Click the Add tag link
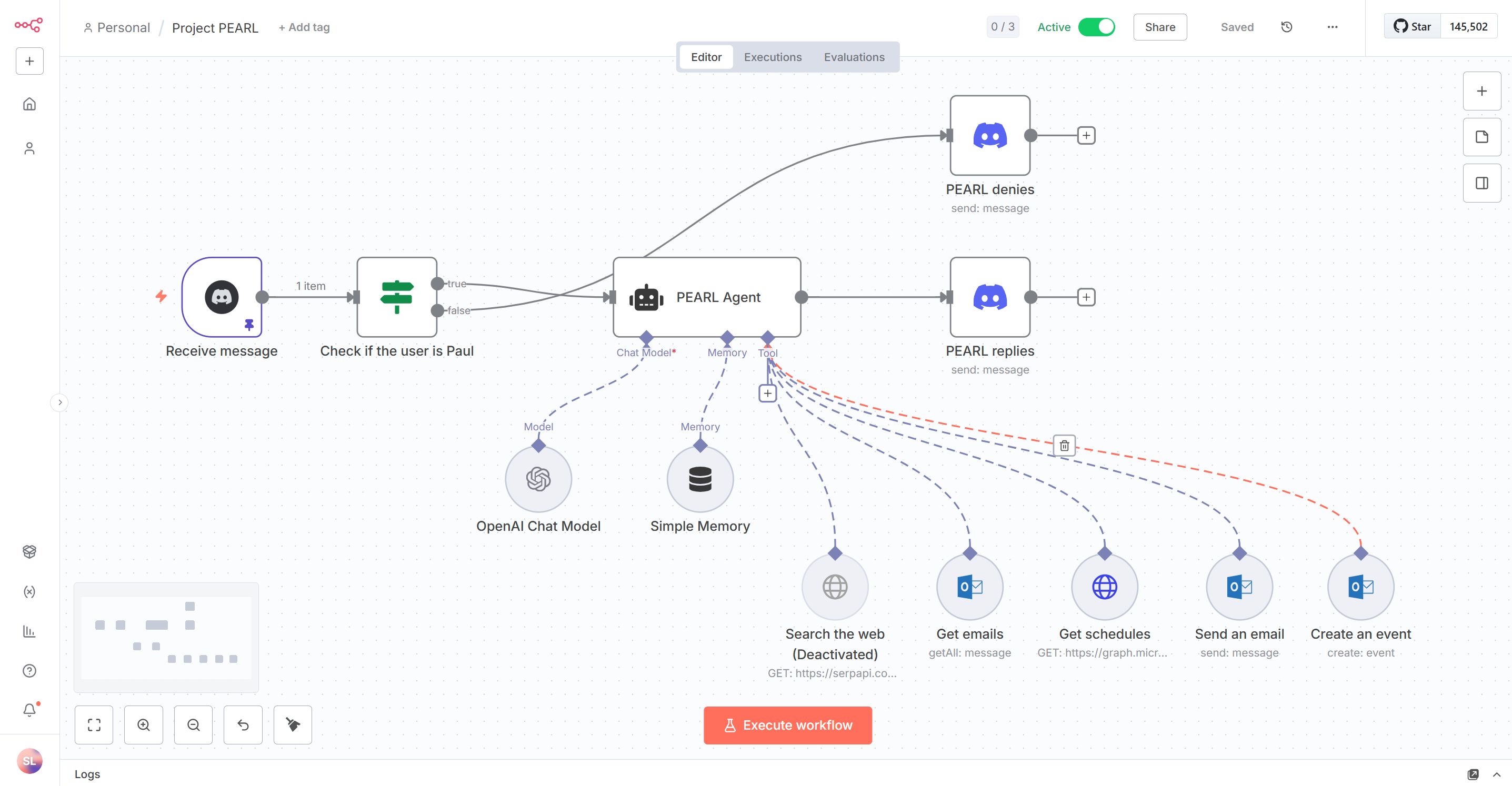 [x=304, y=27]
